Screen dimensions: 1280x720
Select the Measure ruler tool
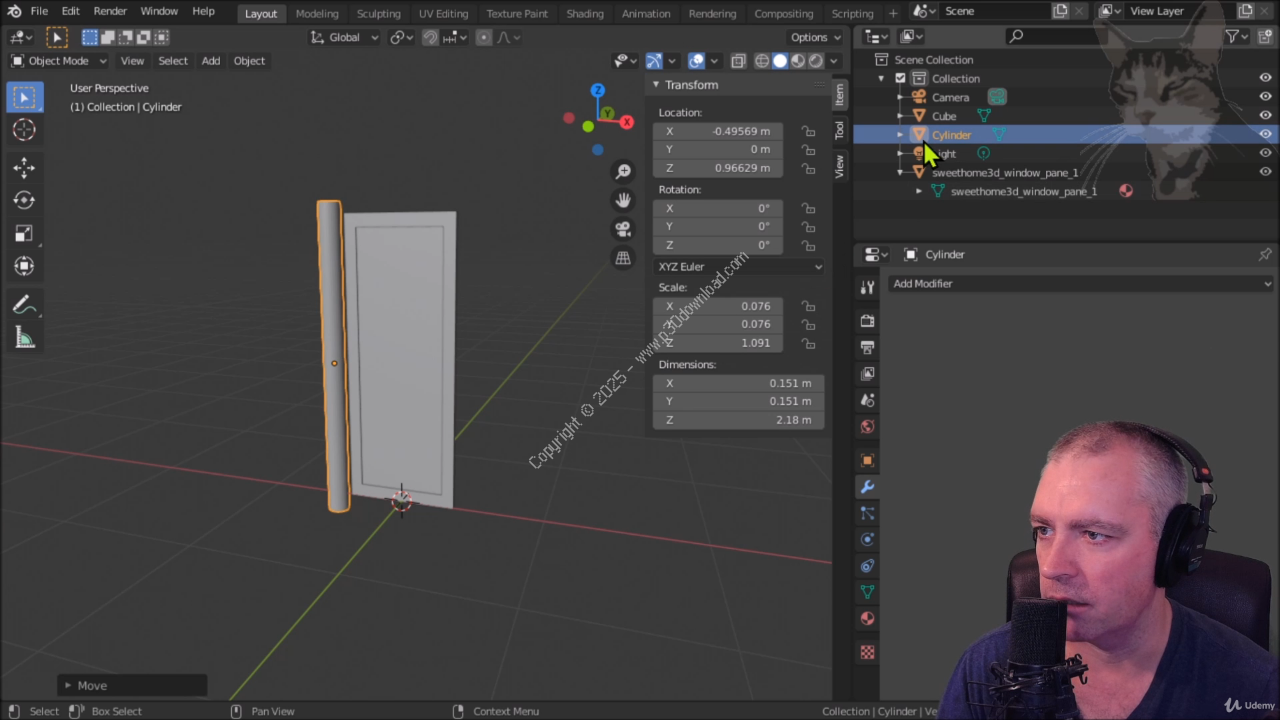tap(24, 338)
